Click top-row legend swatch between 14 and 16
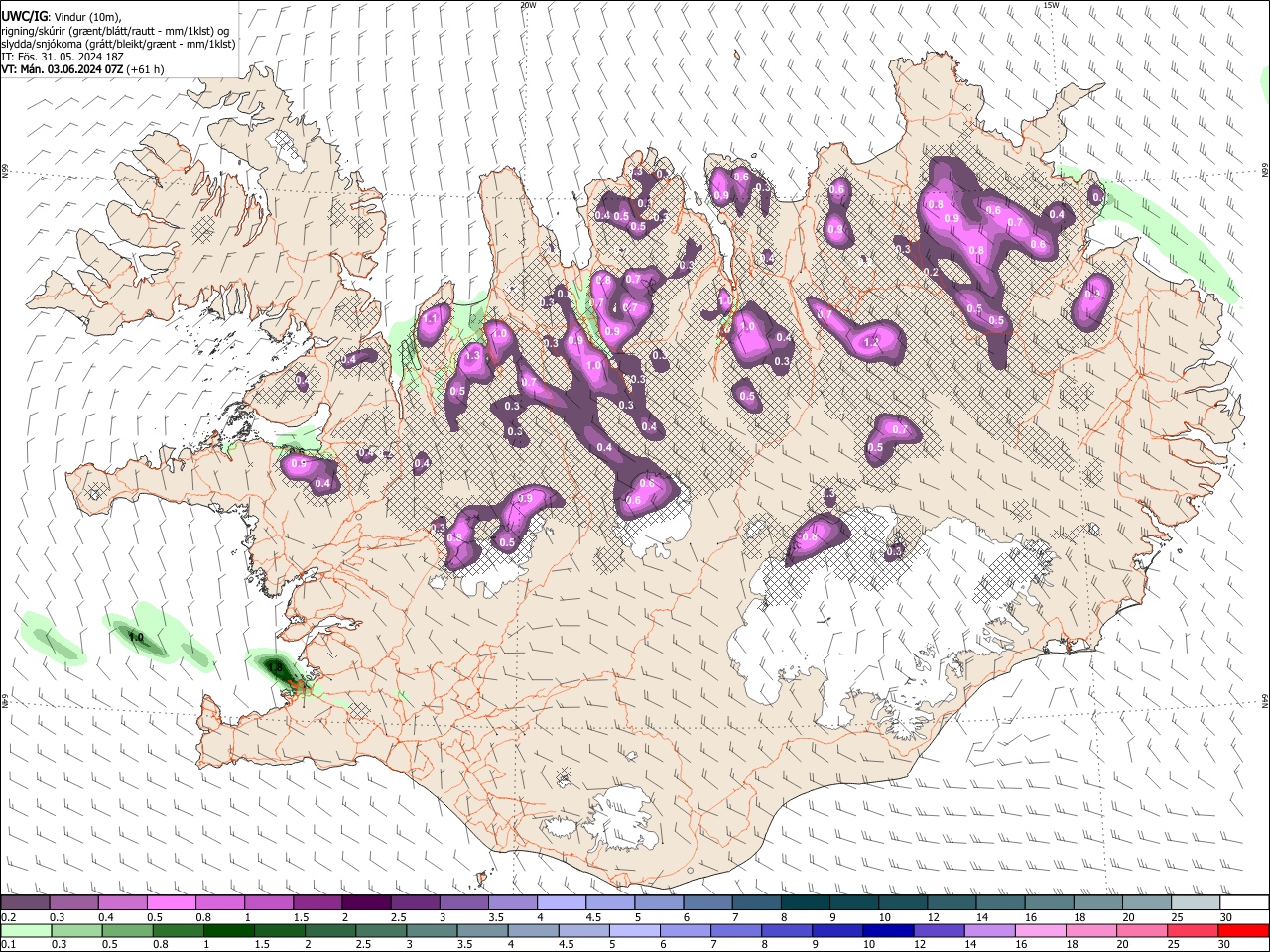1270x952 pixels. coord(1000,902)
